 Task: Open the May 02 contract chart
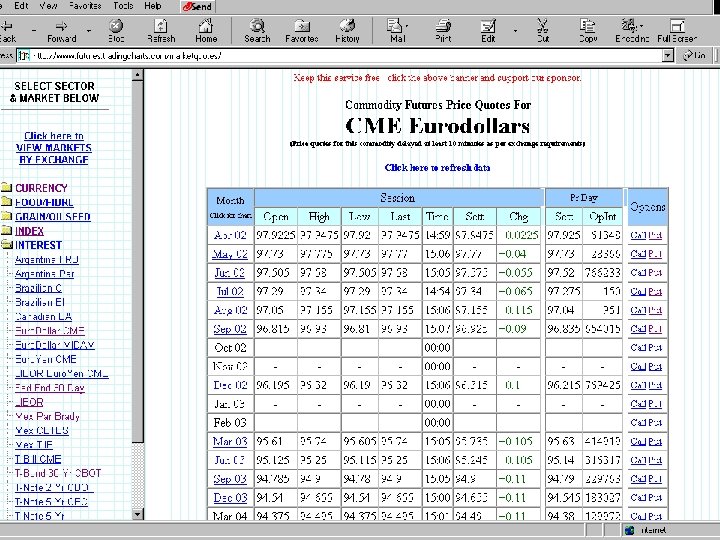pyautogui.click(x=230, y=254)
